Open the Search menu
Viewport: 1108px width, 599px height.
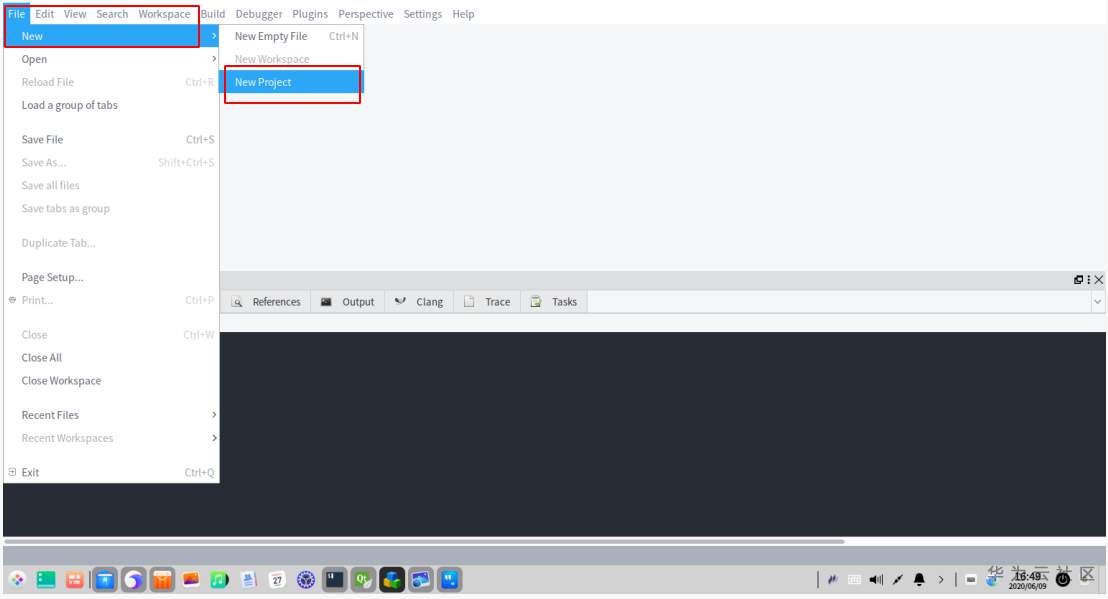tap(112, 14)
